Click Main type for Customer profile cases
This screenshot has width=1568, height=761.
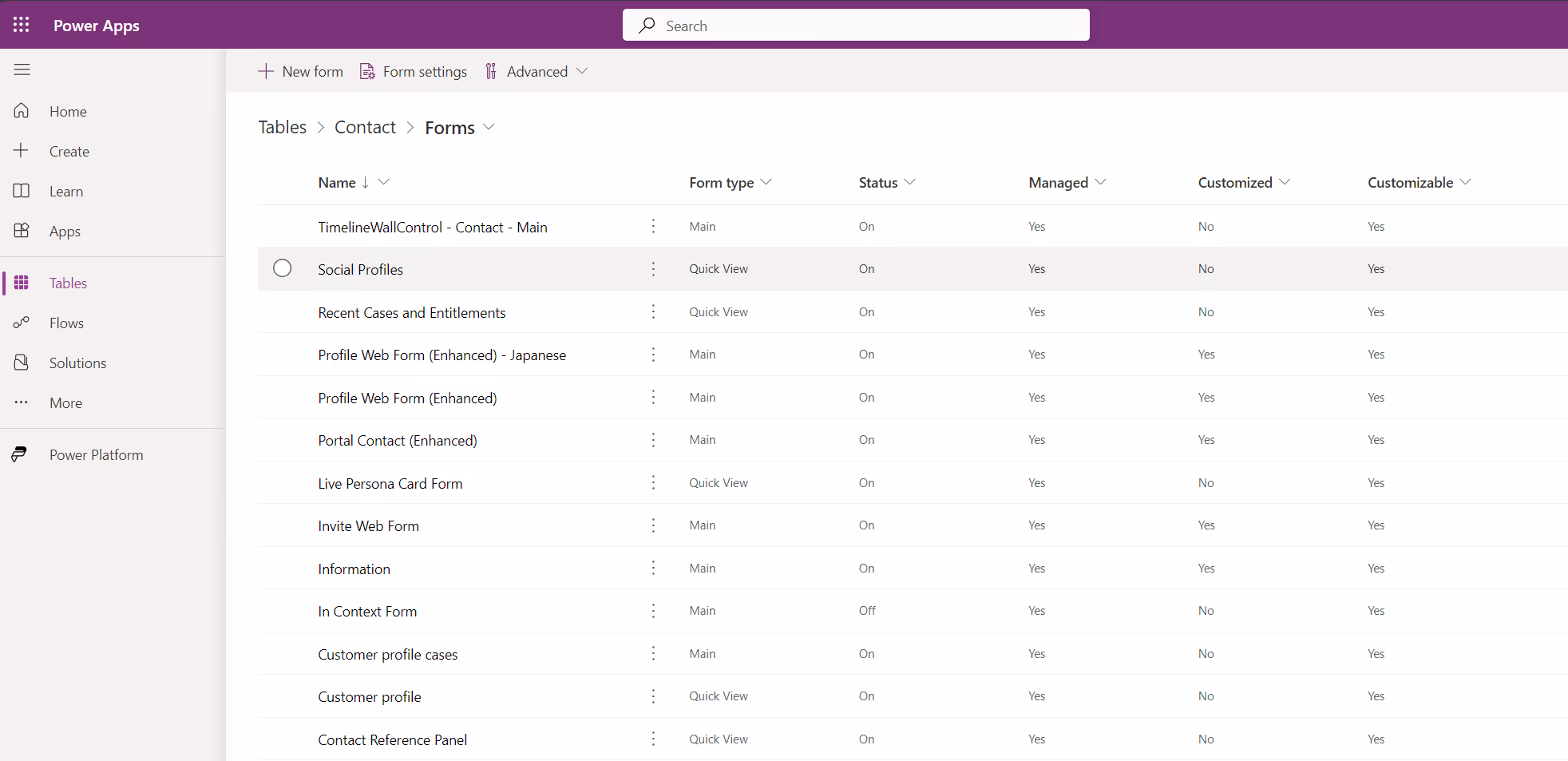pyautogui.click(x=703, y=654)
